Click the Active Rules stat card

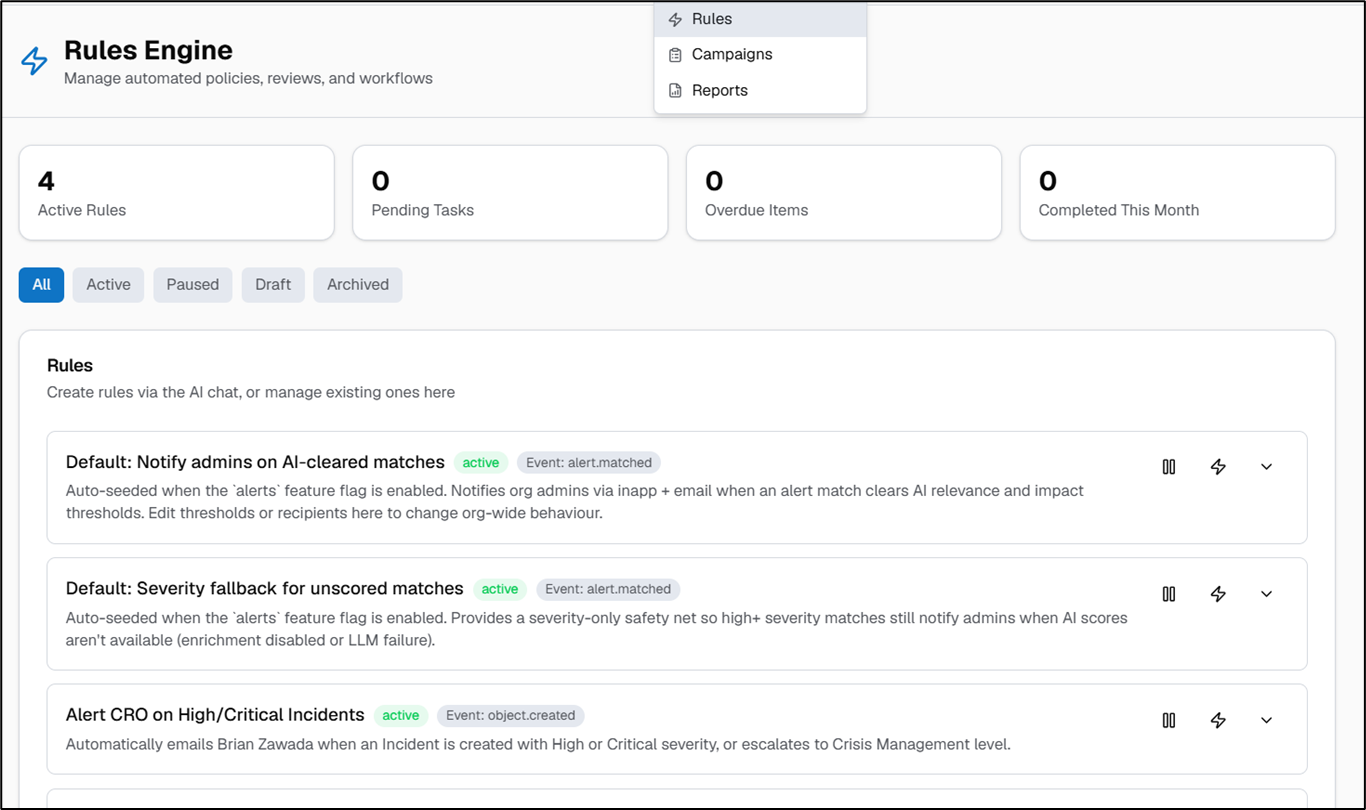point(176,193)
